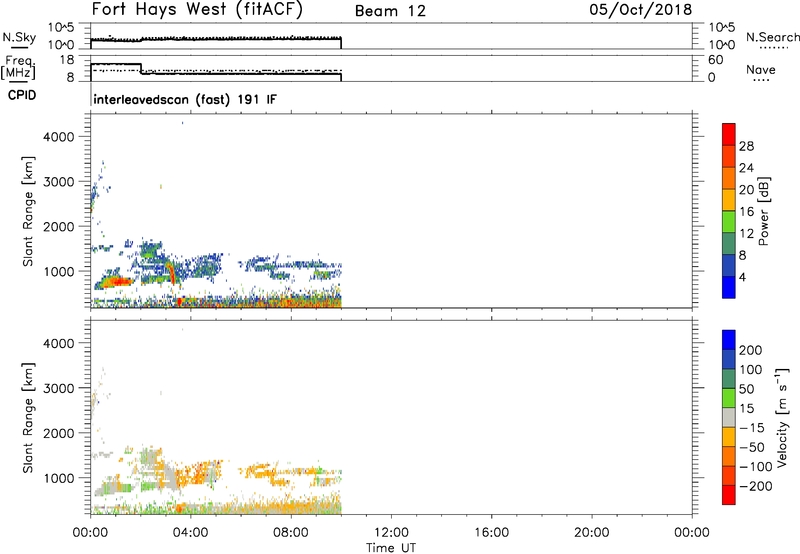Click the blue 200 velocity colorbar segment
The image size is (800, 554).
729,340
